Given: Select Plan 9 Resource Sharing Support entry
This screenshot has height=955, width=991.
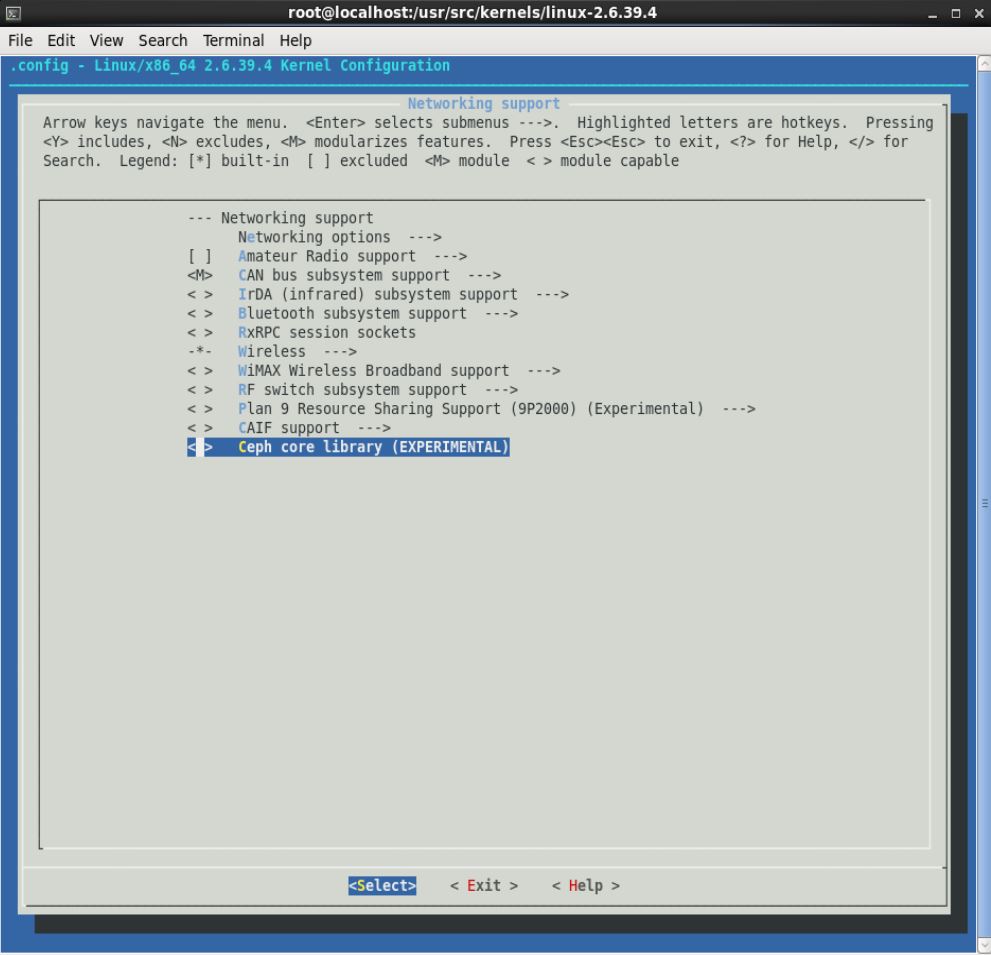Looking at the screenshot, I should [x=471, y=409].
